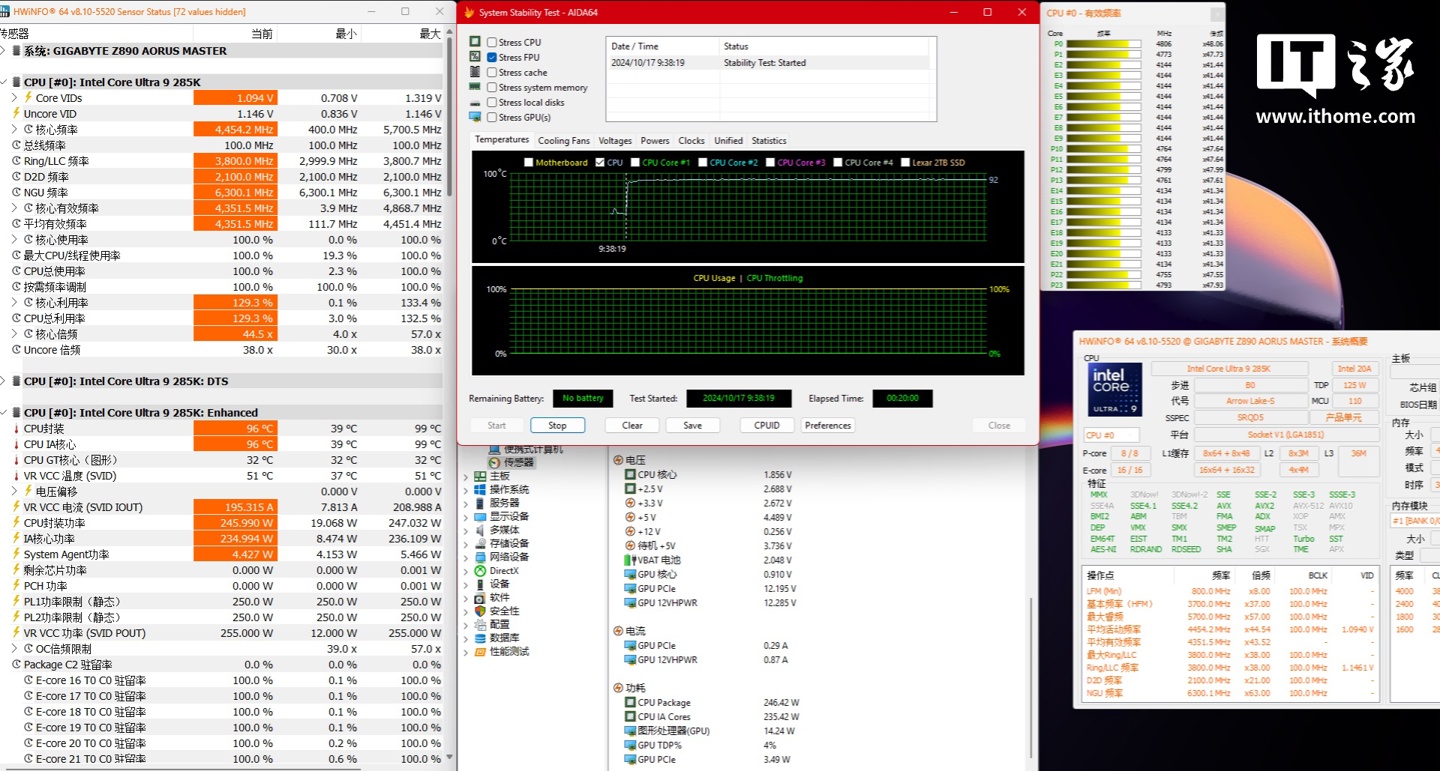Click the FPU icon beside Stress FPU
Screen dimensions: 1440x771
476,57
